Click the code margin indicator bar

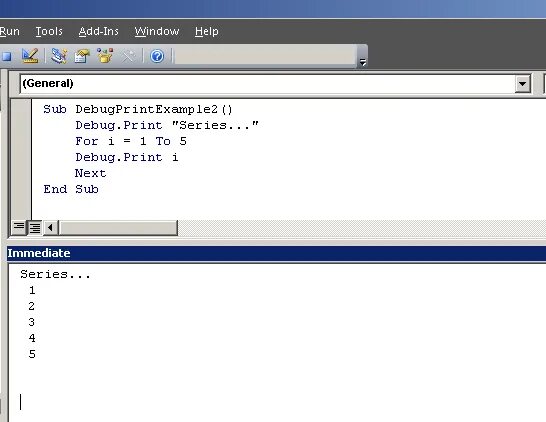click(x=21, y=159)
